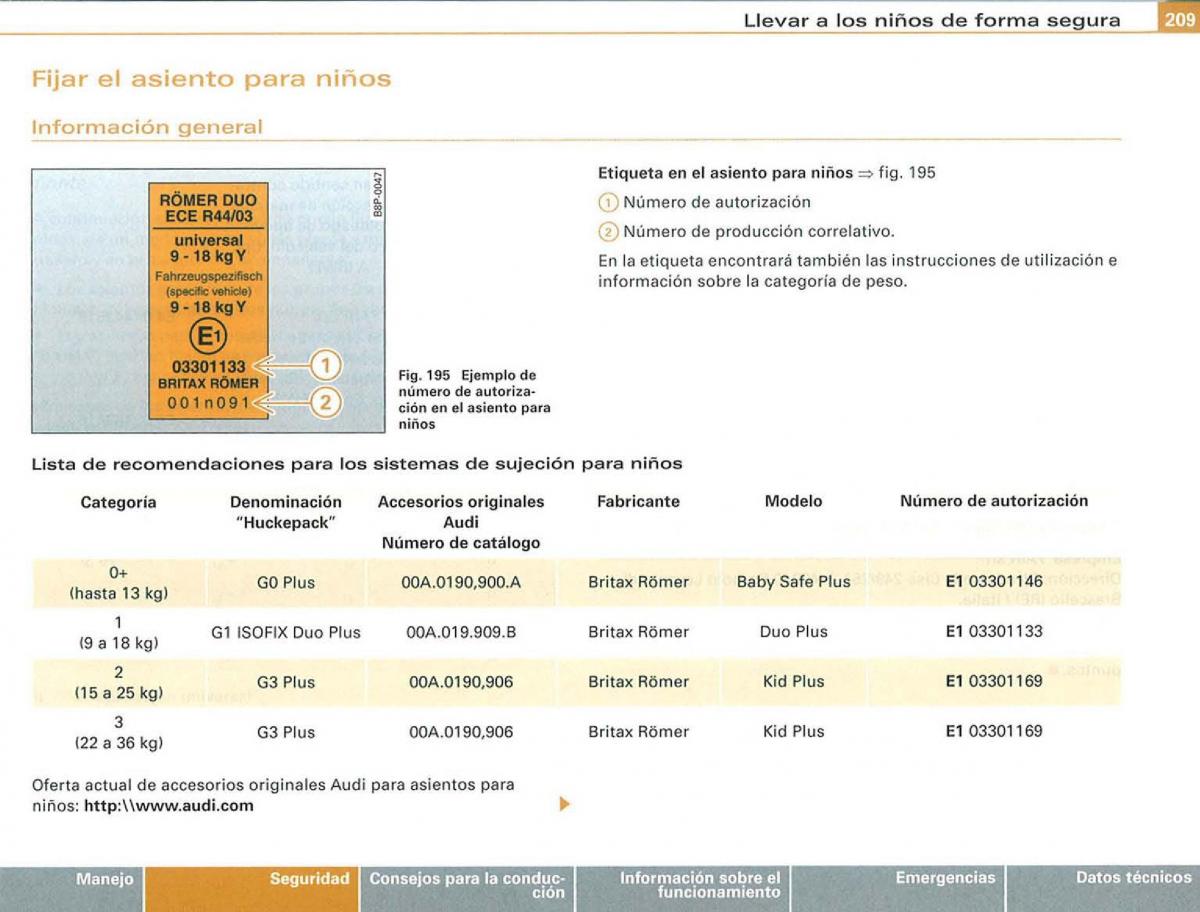The width and height of the screenshot is (1200, 912).
Task: Click the '3 (22 a 36 kg)' category cell
Action: (118, 733)
